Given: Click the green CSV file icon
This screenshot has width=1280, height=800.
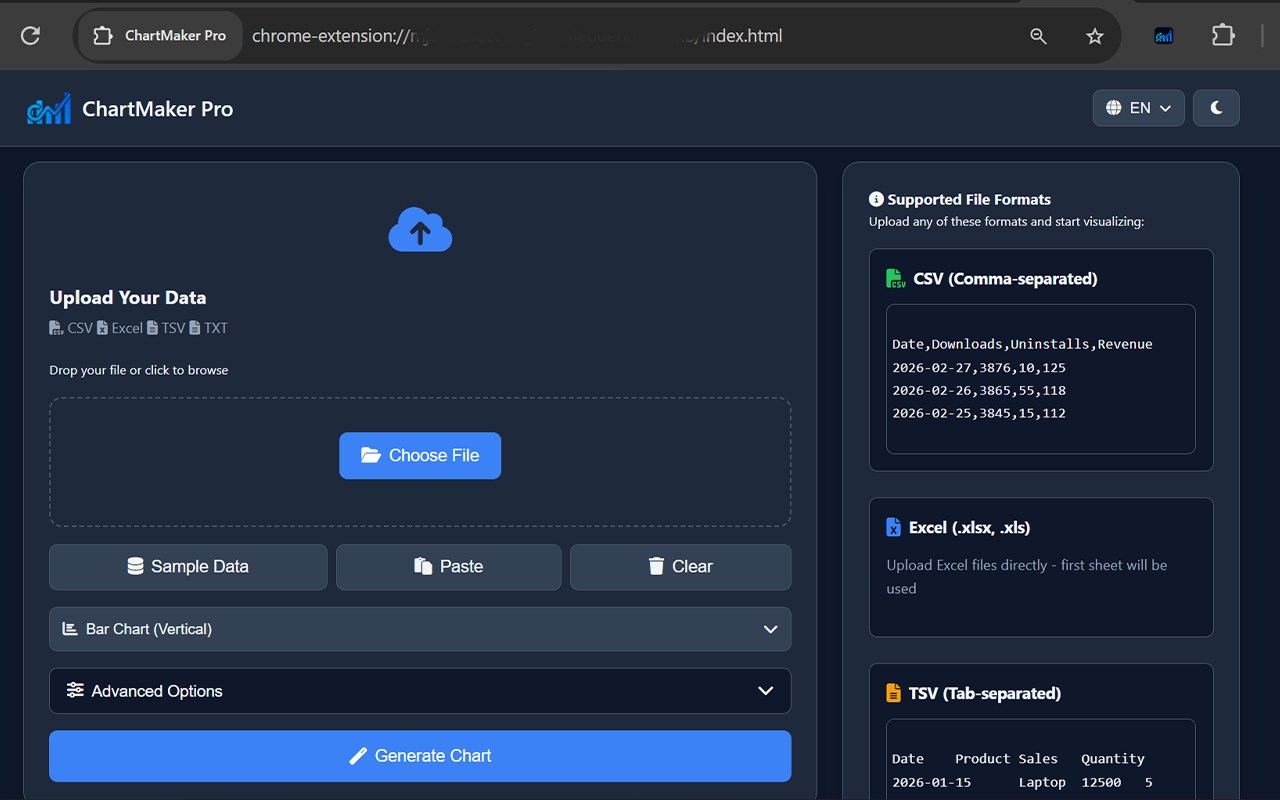Looking at the screenshot, I should click(896, 279).
